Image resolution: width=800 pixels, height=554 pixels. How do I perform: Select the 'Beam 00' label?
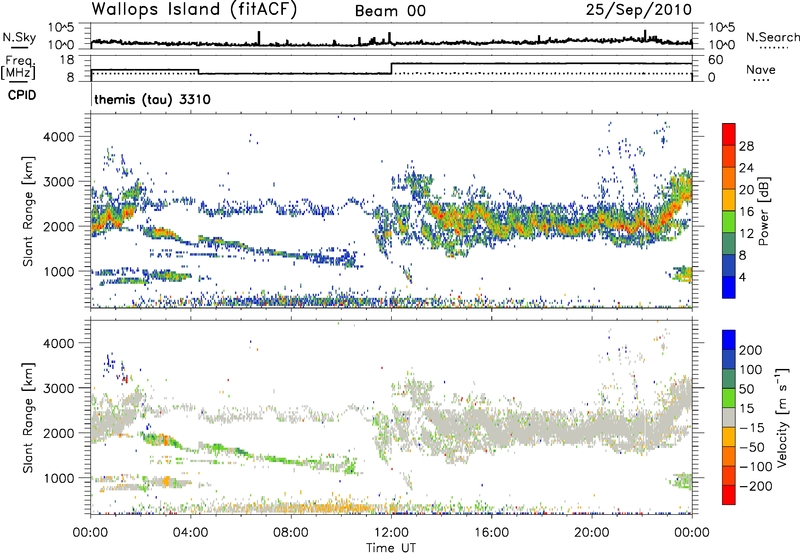tap(390, 11)
